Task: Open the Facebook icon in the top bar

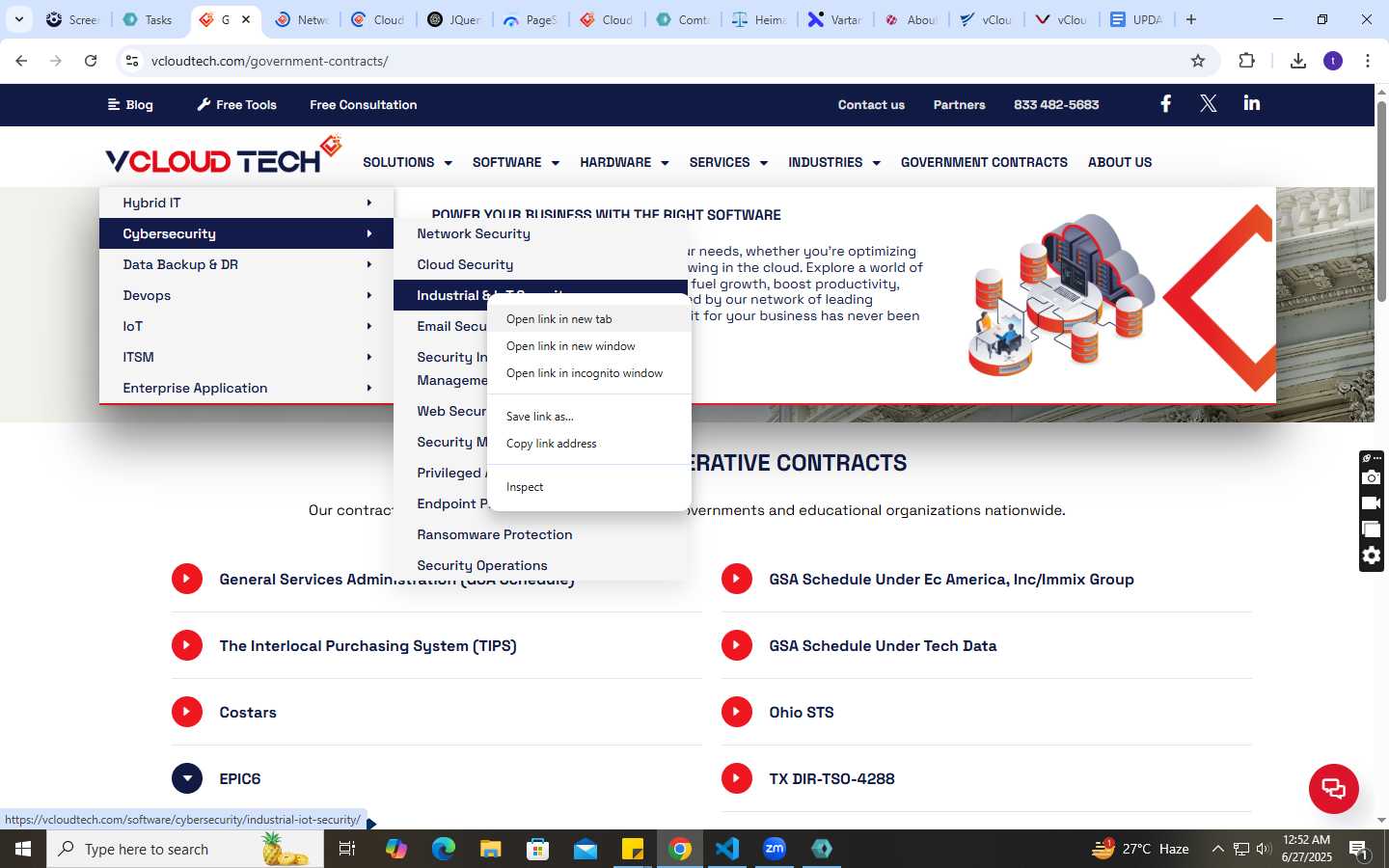Action: coord(1165,104)
